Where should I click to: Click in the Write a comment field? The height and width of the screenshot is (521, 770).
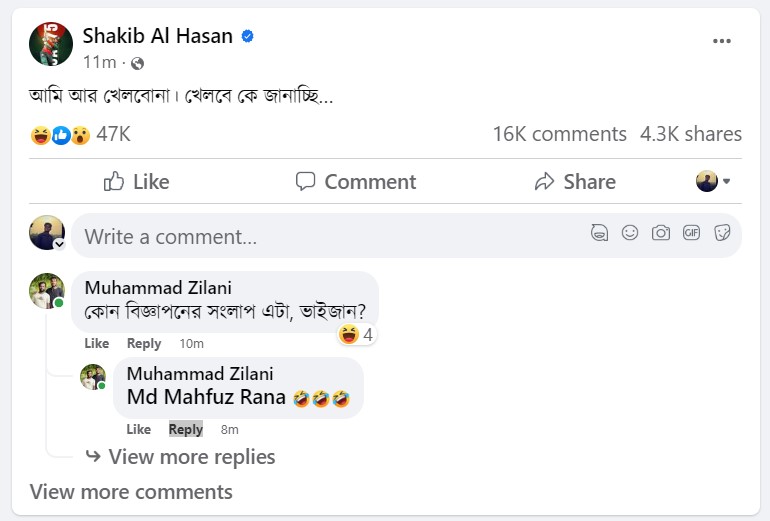(x=330, y=237)
